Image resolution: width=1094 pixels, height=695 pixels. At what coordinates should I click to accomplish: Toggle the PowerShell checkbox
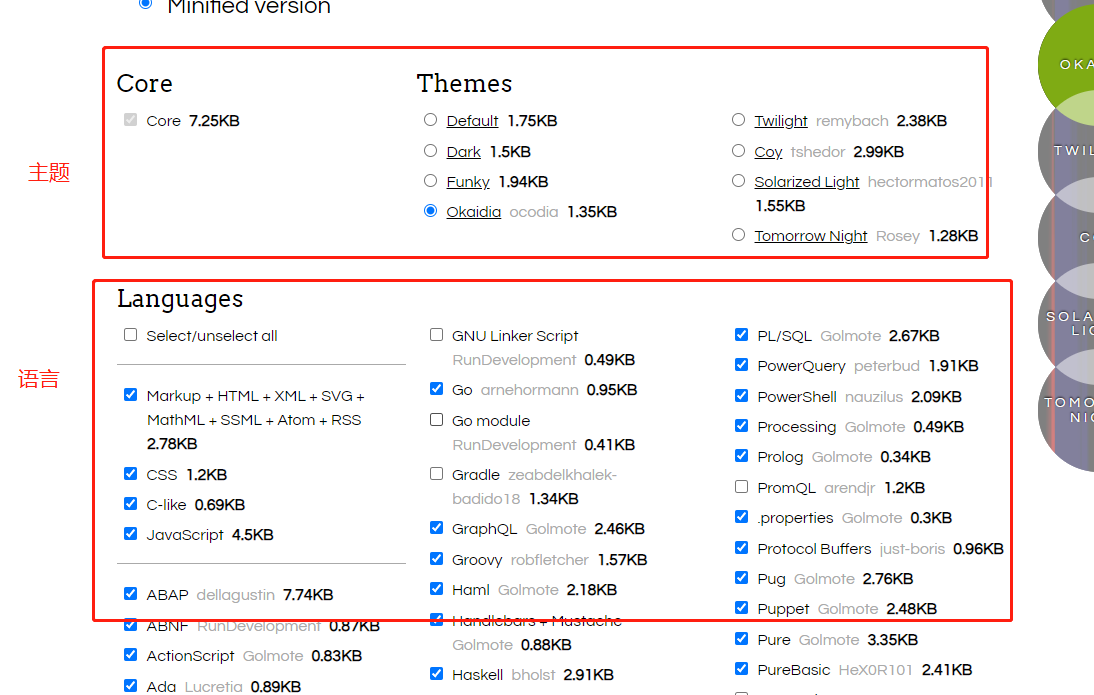point(742,396)
